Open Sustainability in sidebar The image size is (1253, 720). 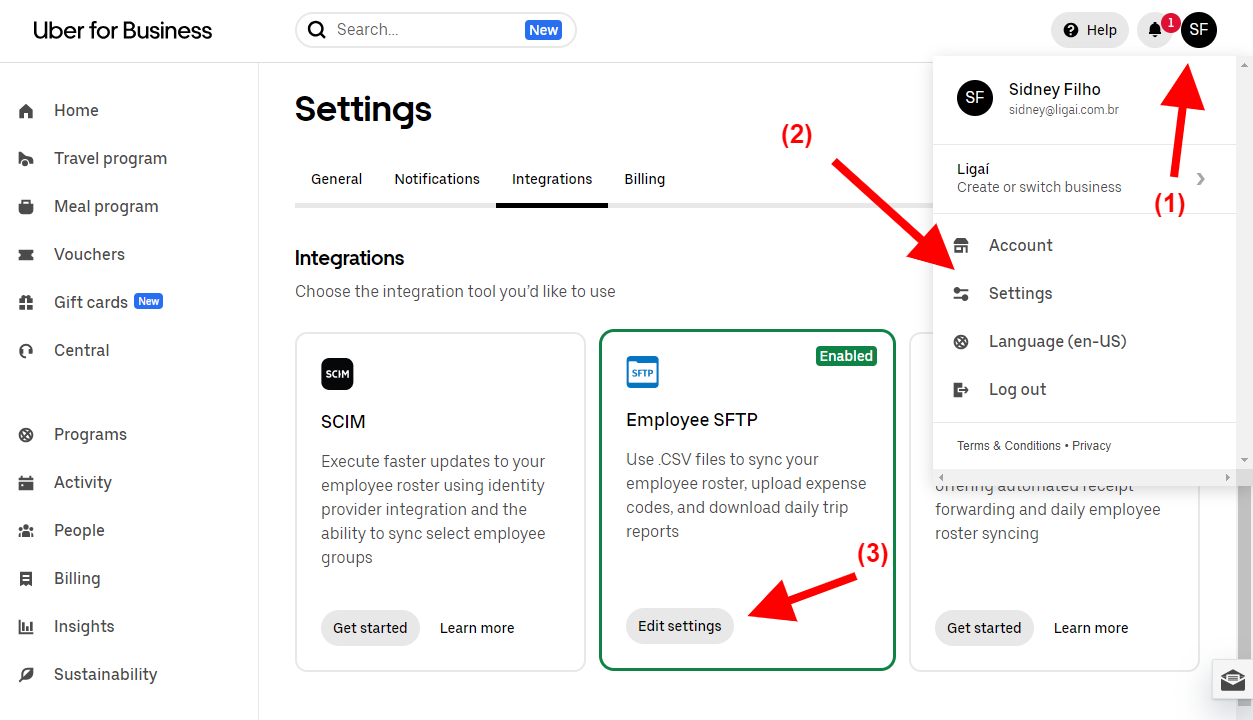pos(105,675)
